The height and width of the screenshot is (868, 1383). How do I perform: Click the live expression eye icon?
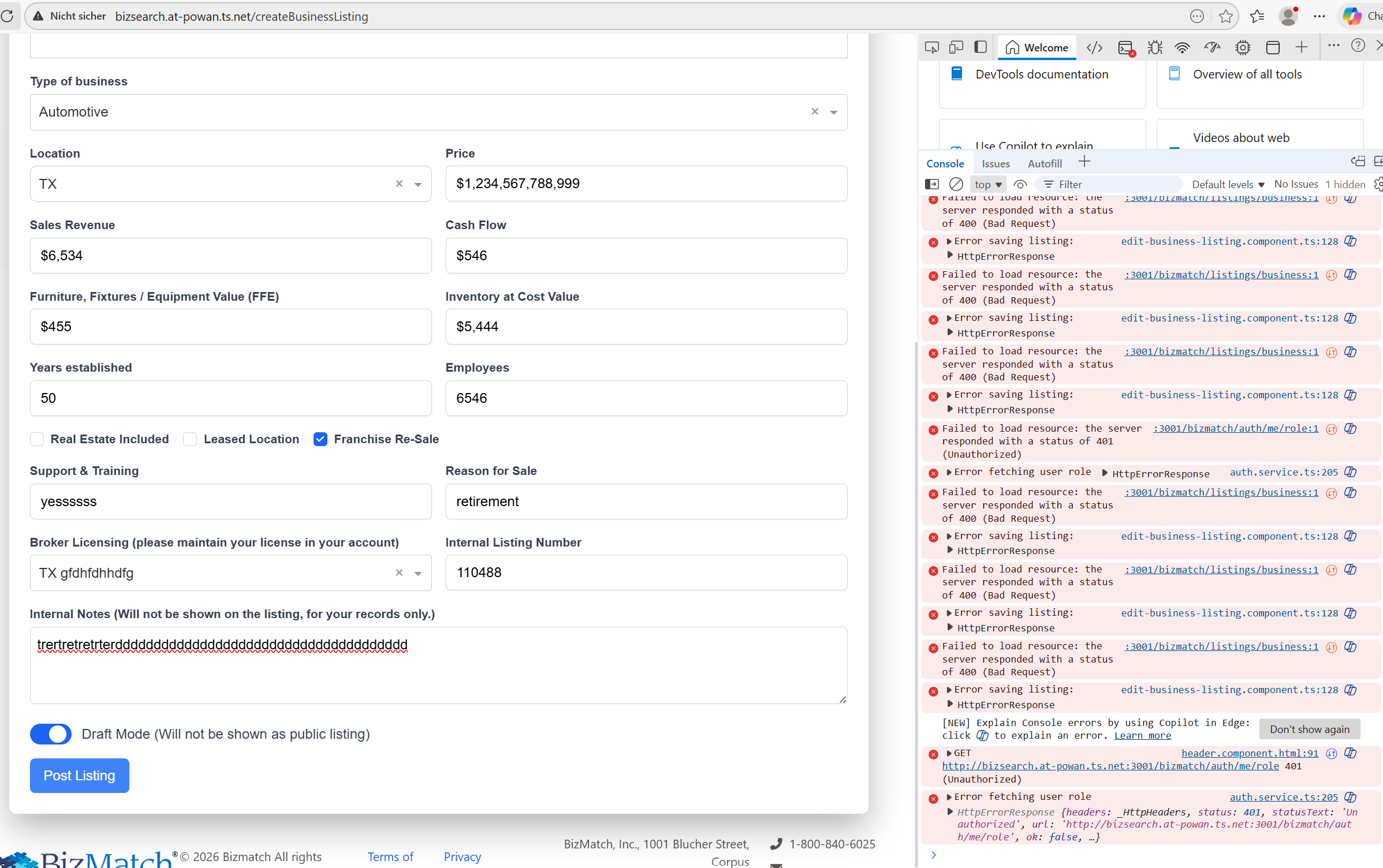(1020, 184)
